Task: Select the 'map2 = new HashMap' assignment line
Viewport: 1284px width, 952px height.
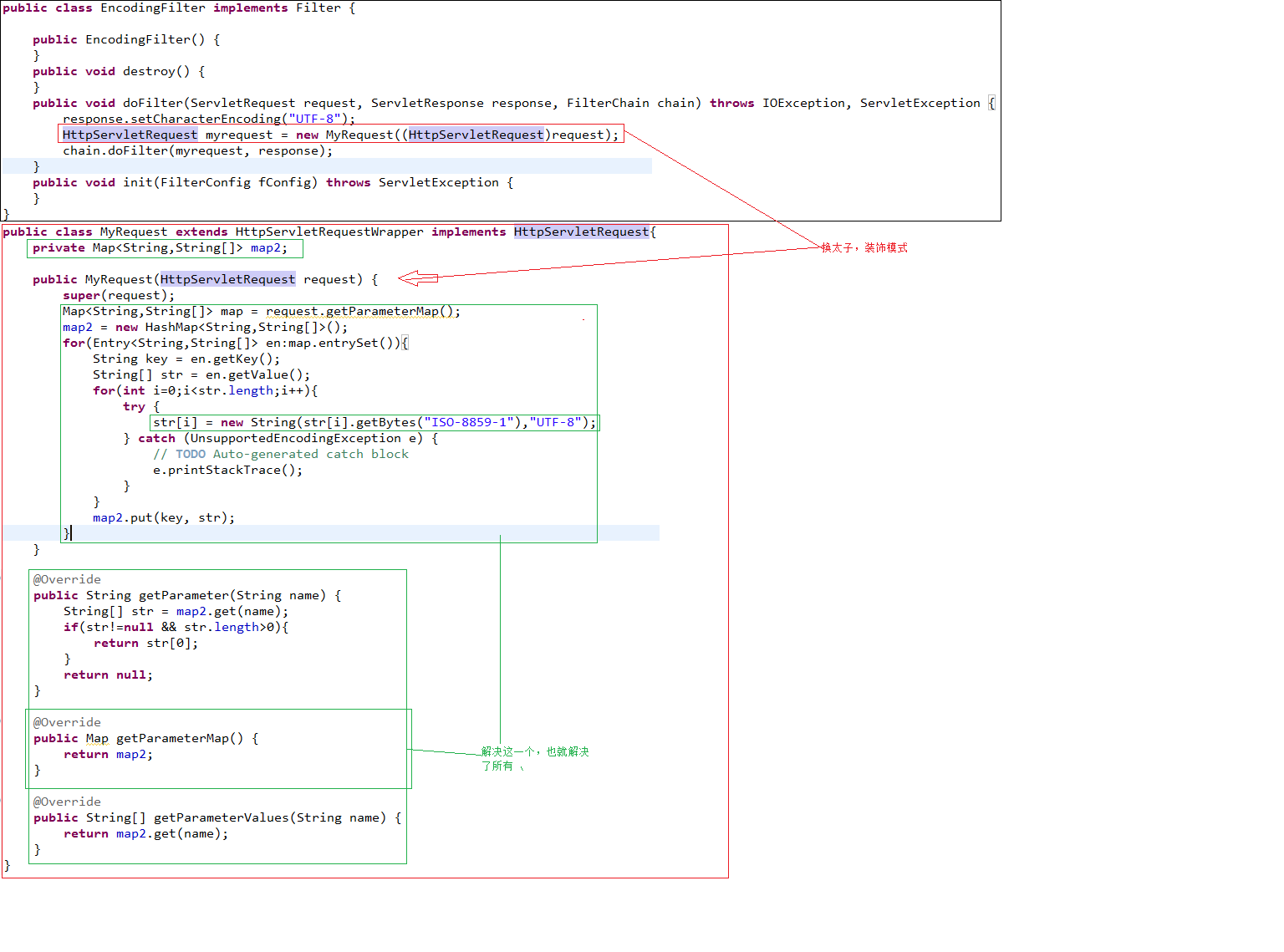Action: tap(206, 328)
